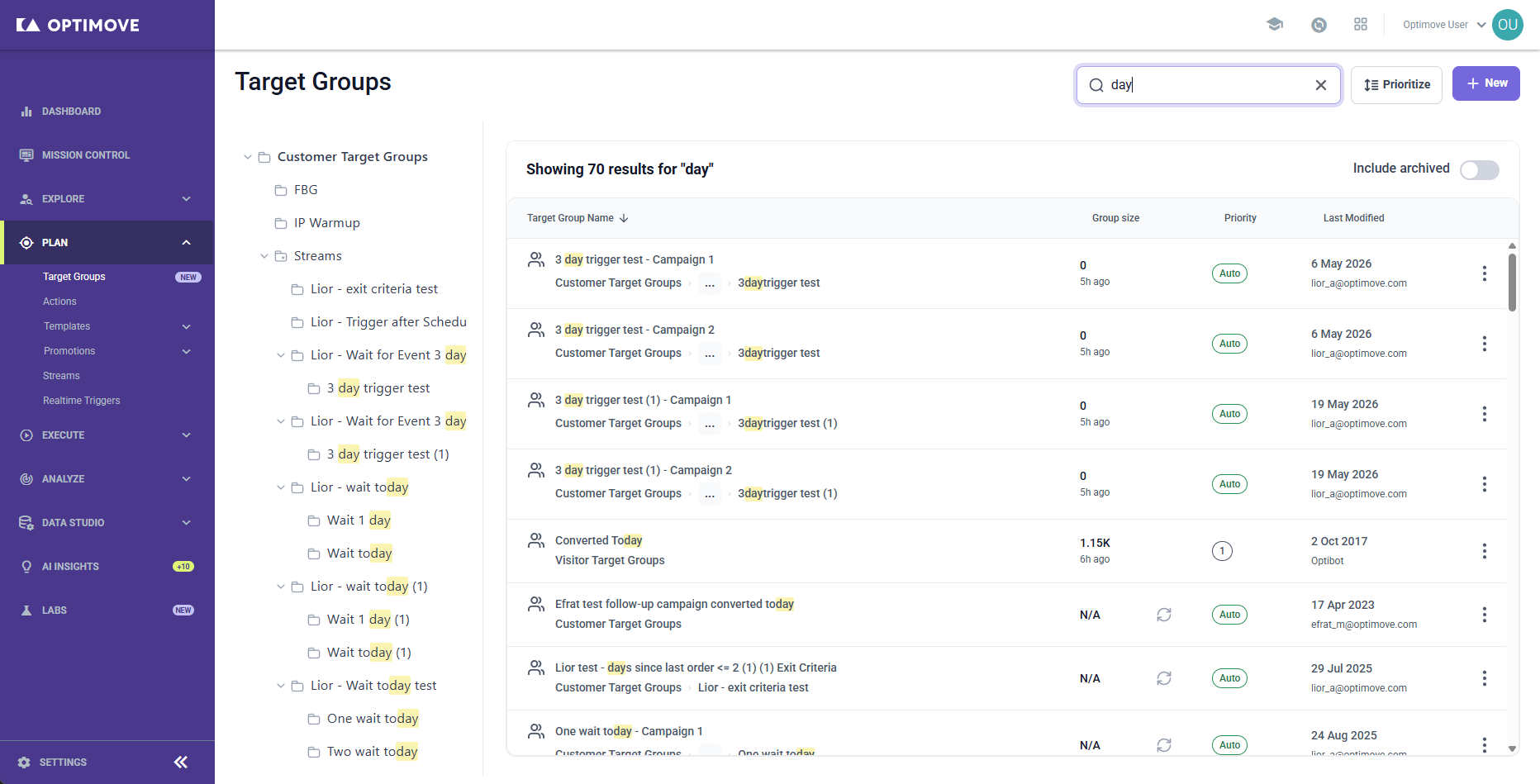Open Realtime Triggers menu item
Screen dimensions: 1540x784
[82, 401]
